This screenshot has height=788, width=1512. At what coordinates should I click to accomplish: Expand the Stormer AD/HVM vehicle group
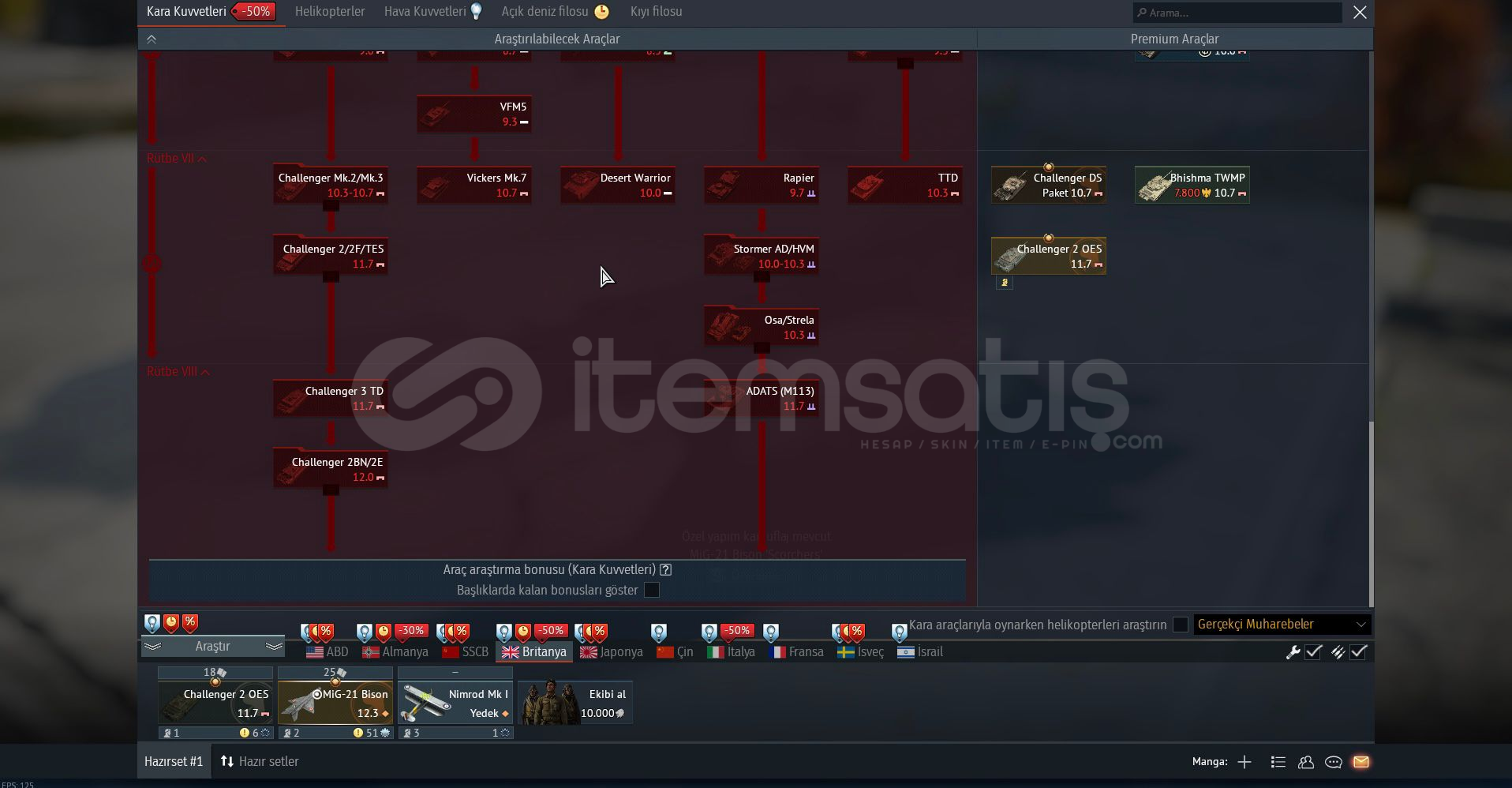point(762,256)
